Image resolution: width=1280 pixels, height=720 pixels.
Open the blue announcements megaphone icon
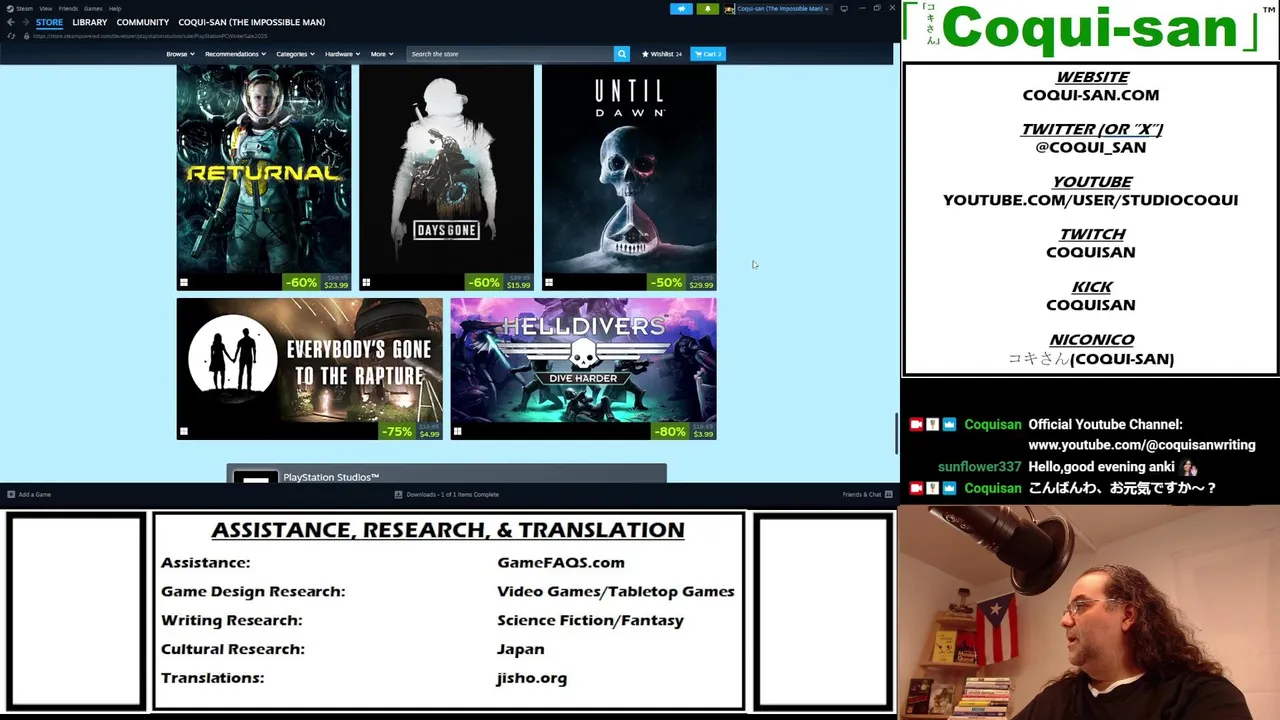coord(681,9)
